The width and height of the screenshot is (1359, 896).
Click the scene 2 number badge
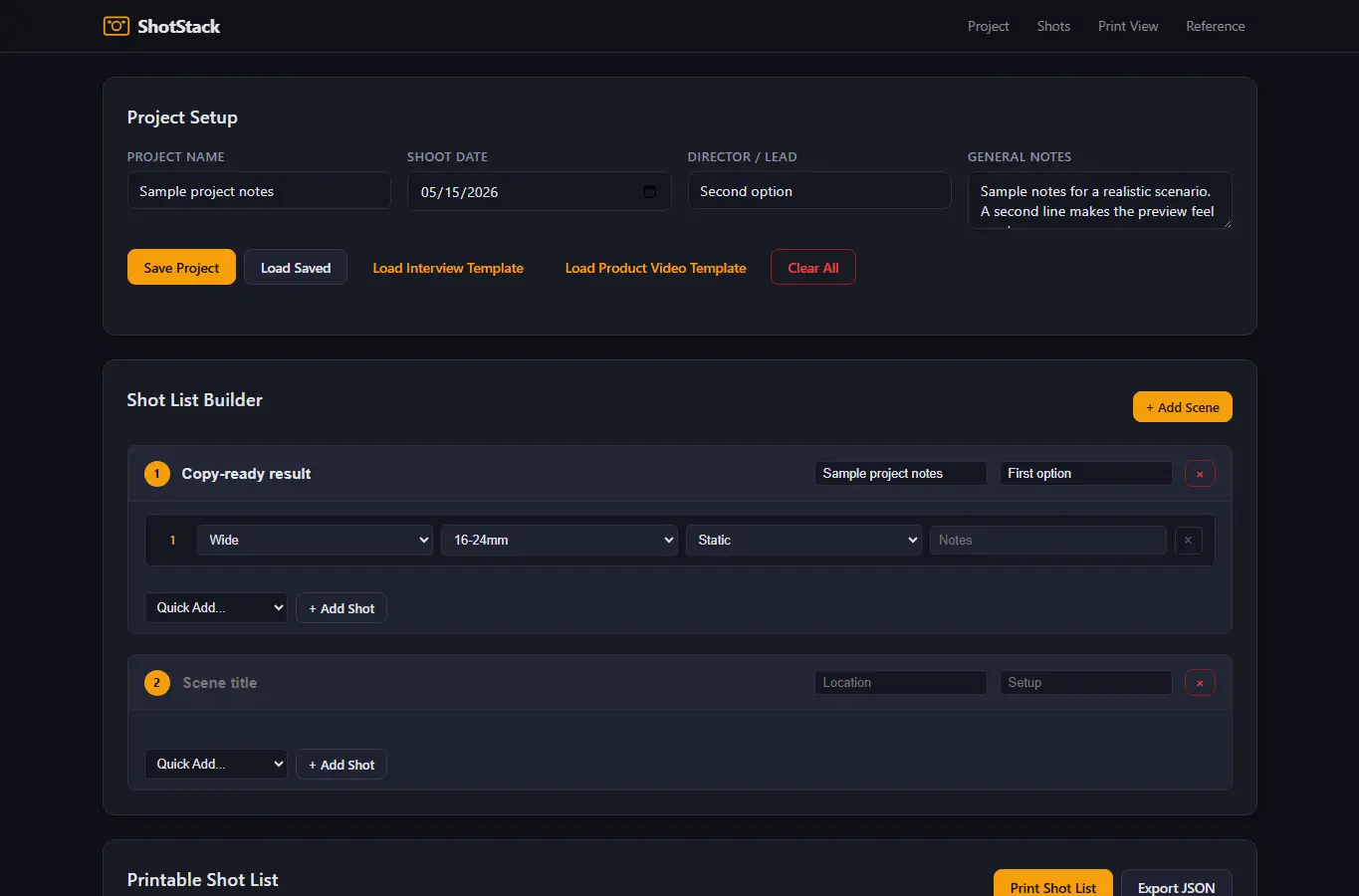tap(157, 683)
